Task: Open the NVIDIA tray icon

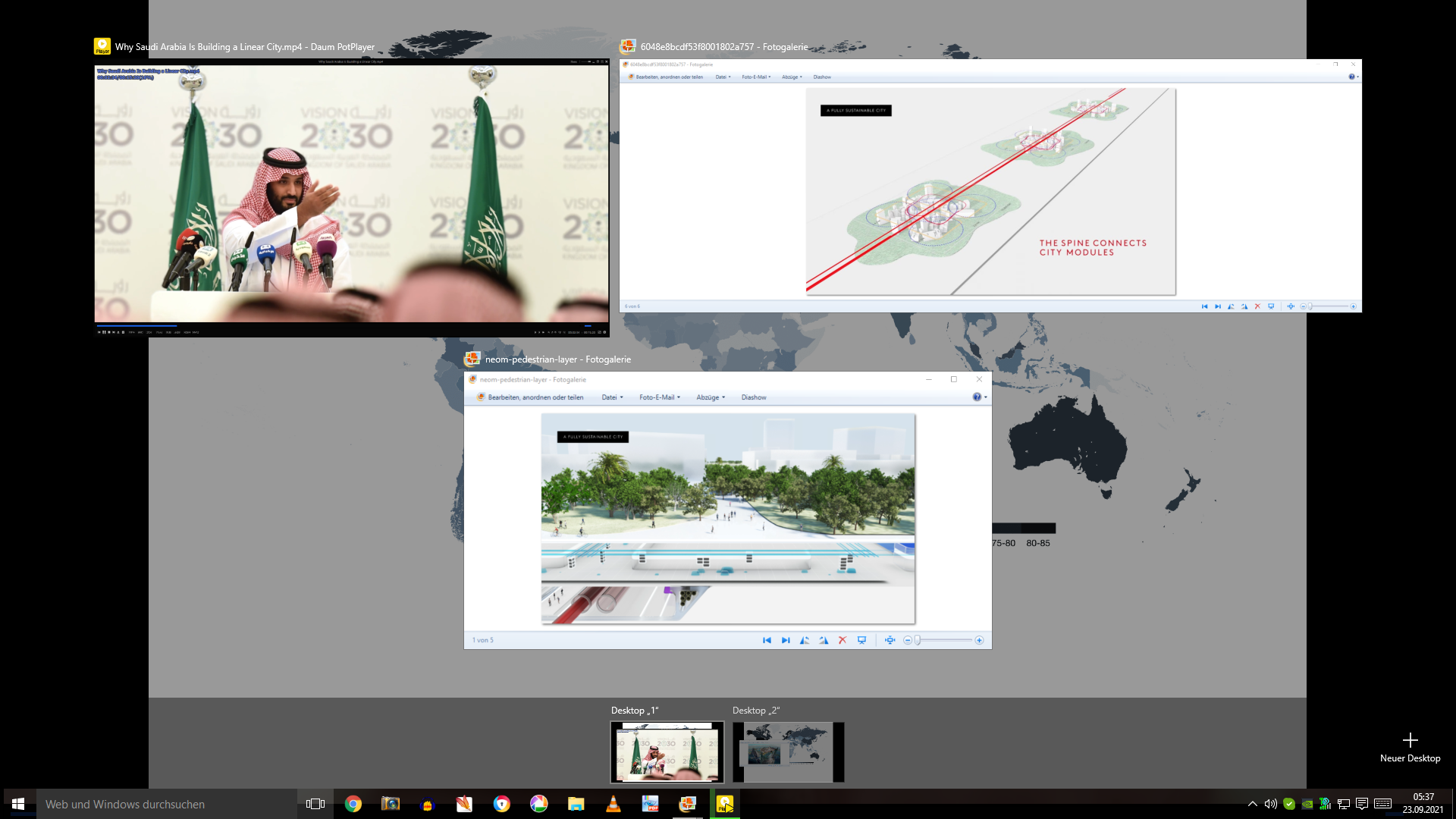Action: [x=1307, y=804]
